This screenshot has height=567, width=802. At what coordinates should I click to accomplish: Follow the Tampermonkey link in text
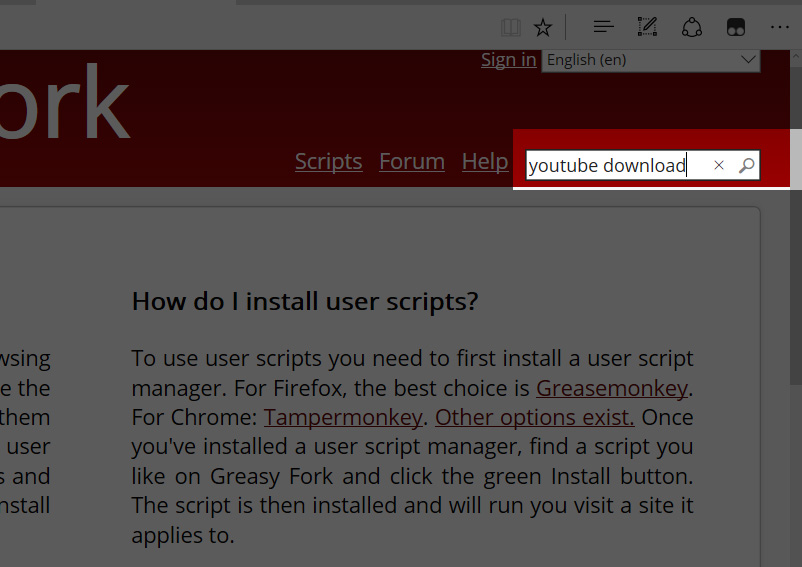[x=343, y=417]
